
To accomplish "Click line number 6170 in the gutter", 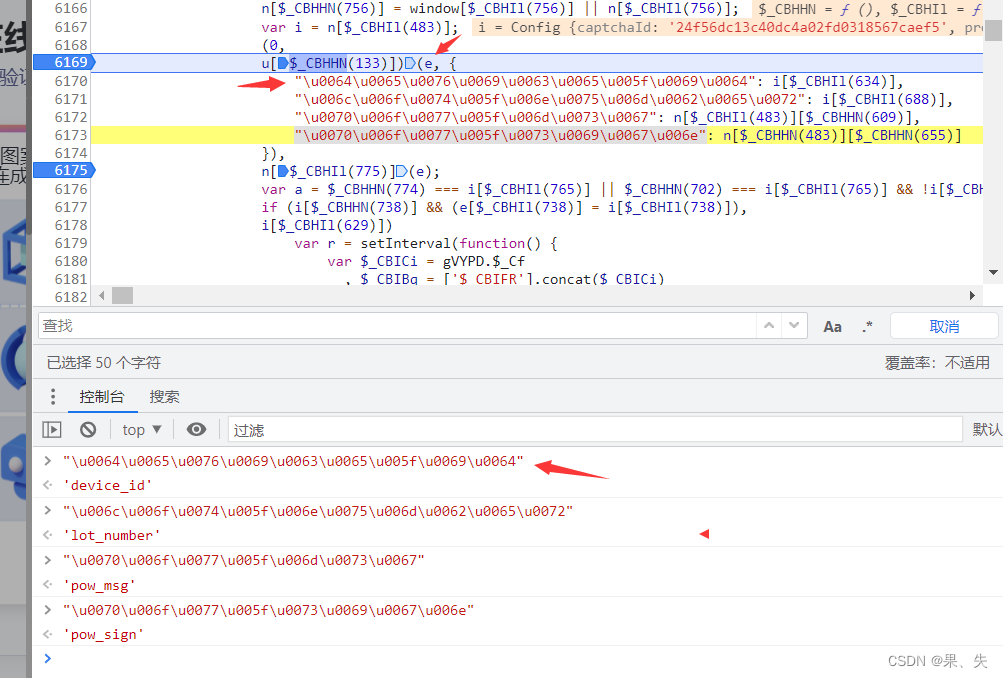I will pyautogui.click(x=70, y=81).
